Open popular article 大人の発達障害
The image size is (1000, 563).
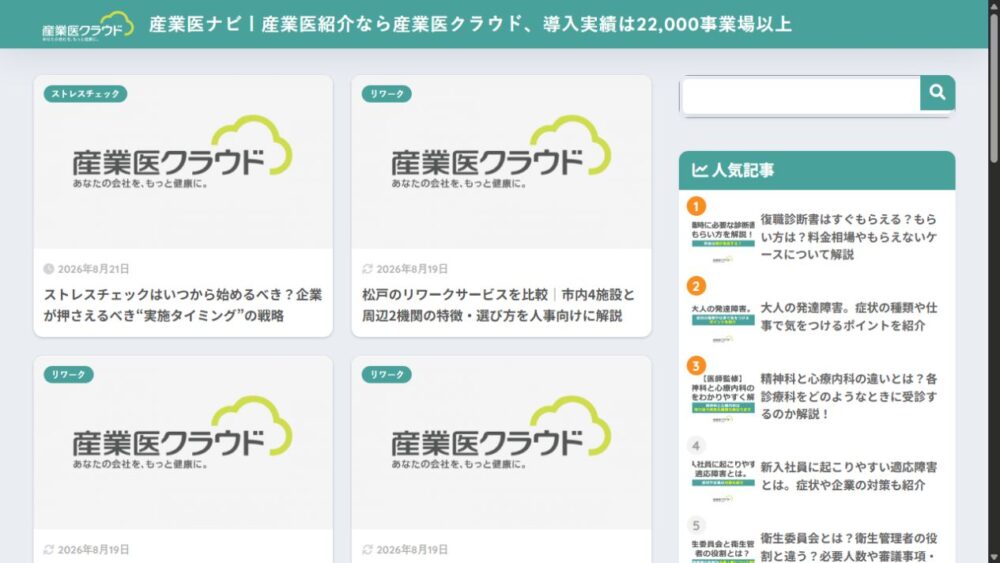848,316
